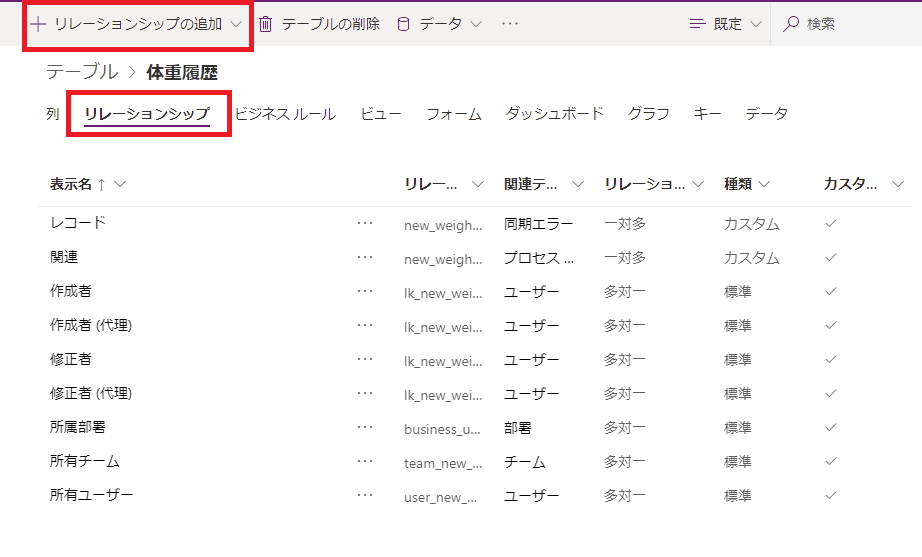Viewport: 922px width, 557px height.
Task: Open リレー... column header chevron
Action: [x=478, y=184]
